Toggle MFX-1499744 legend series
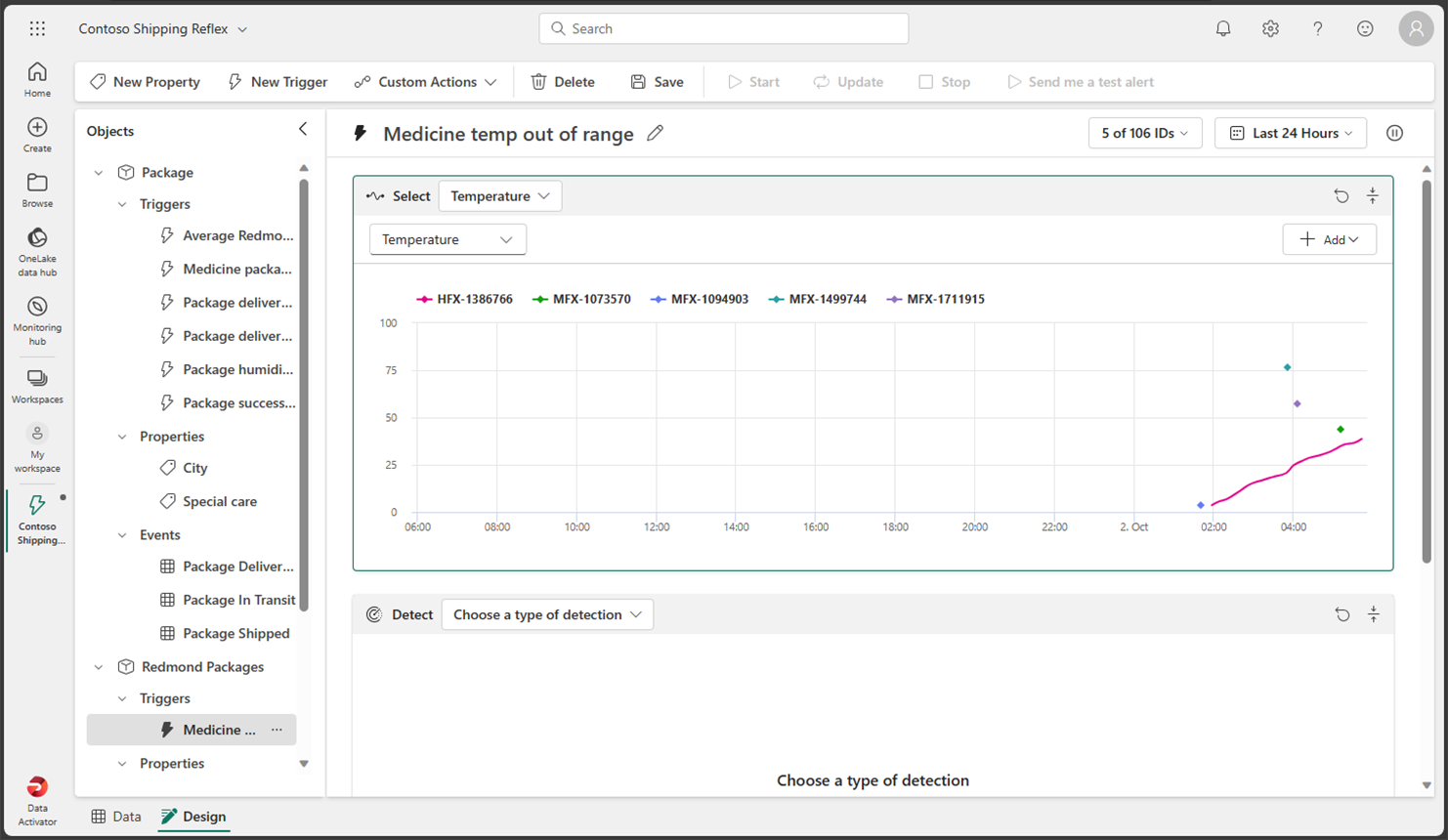This screenshot has width=1448, height=840. 817,299
